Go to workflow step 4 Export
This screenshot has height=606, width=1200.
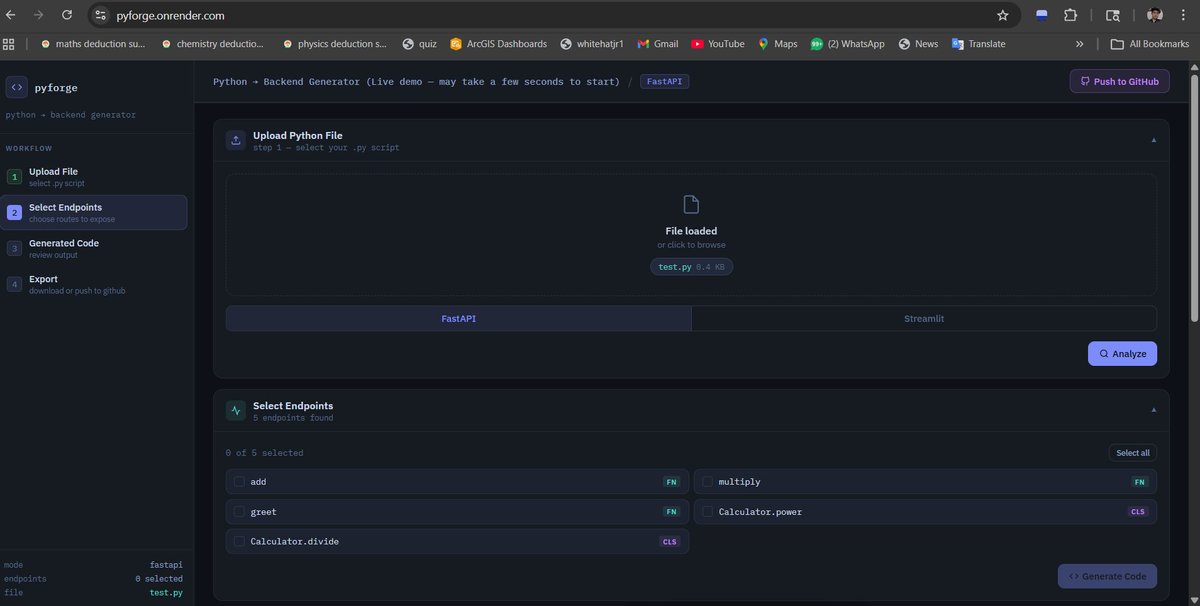coord(94,285)
